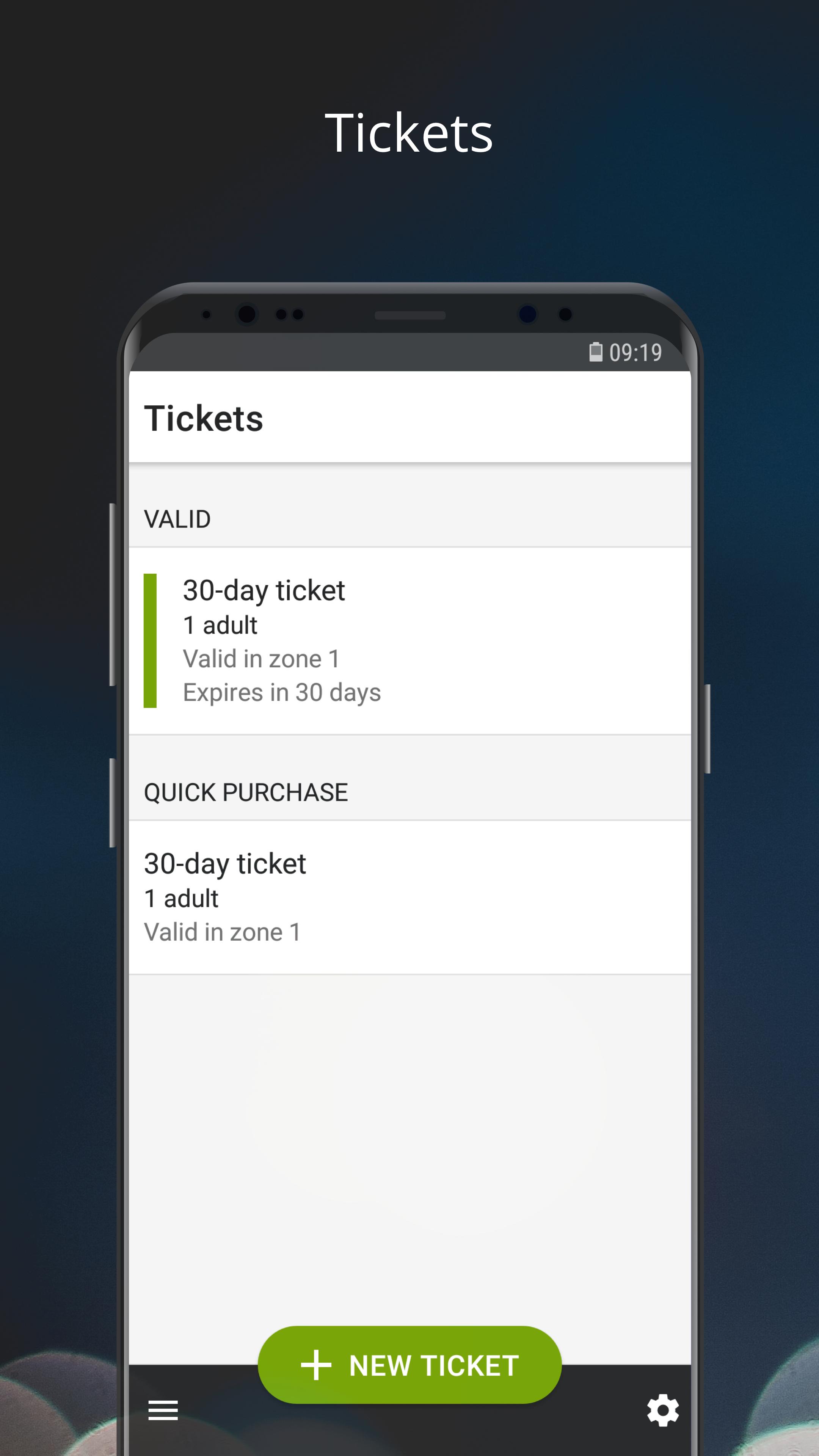
Task: Click the empty area below Quick Purchase list
Action: [x=409, y=1130]
